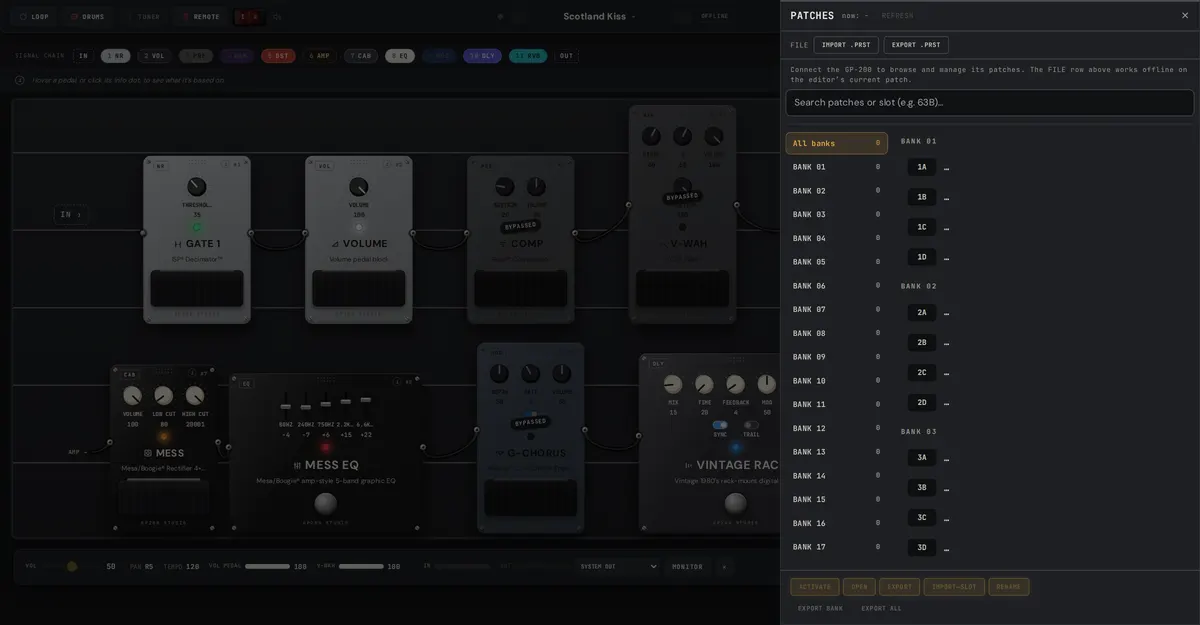The image size is (1200, 625).
Task: Open the Scotland Kiss patch dropdown
Action: click(x=598, y=16)
